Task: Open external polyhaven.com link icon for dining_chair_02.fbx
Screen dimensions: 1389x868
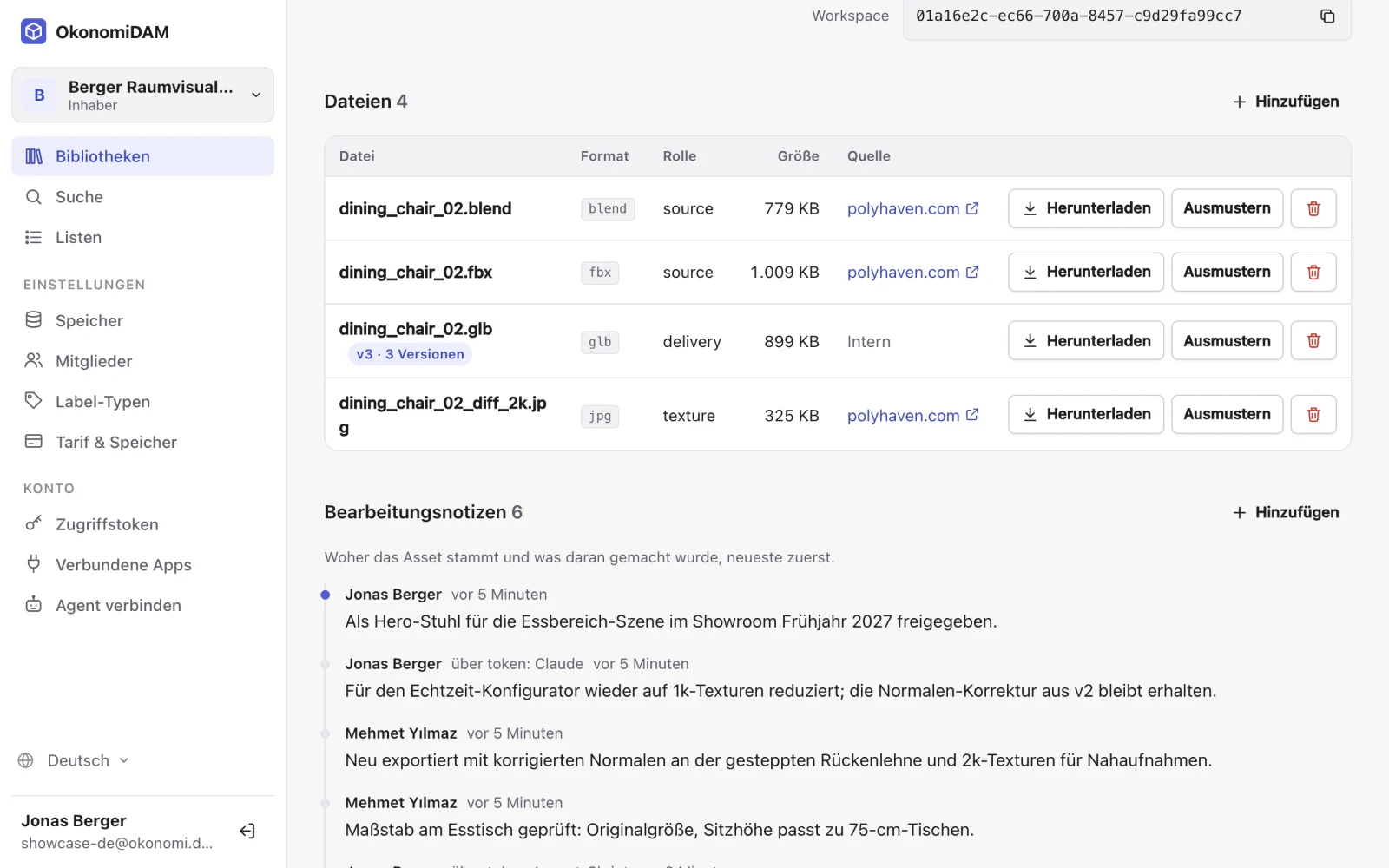Action: [x=972, y=272]
